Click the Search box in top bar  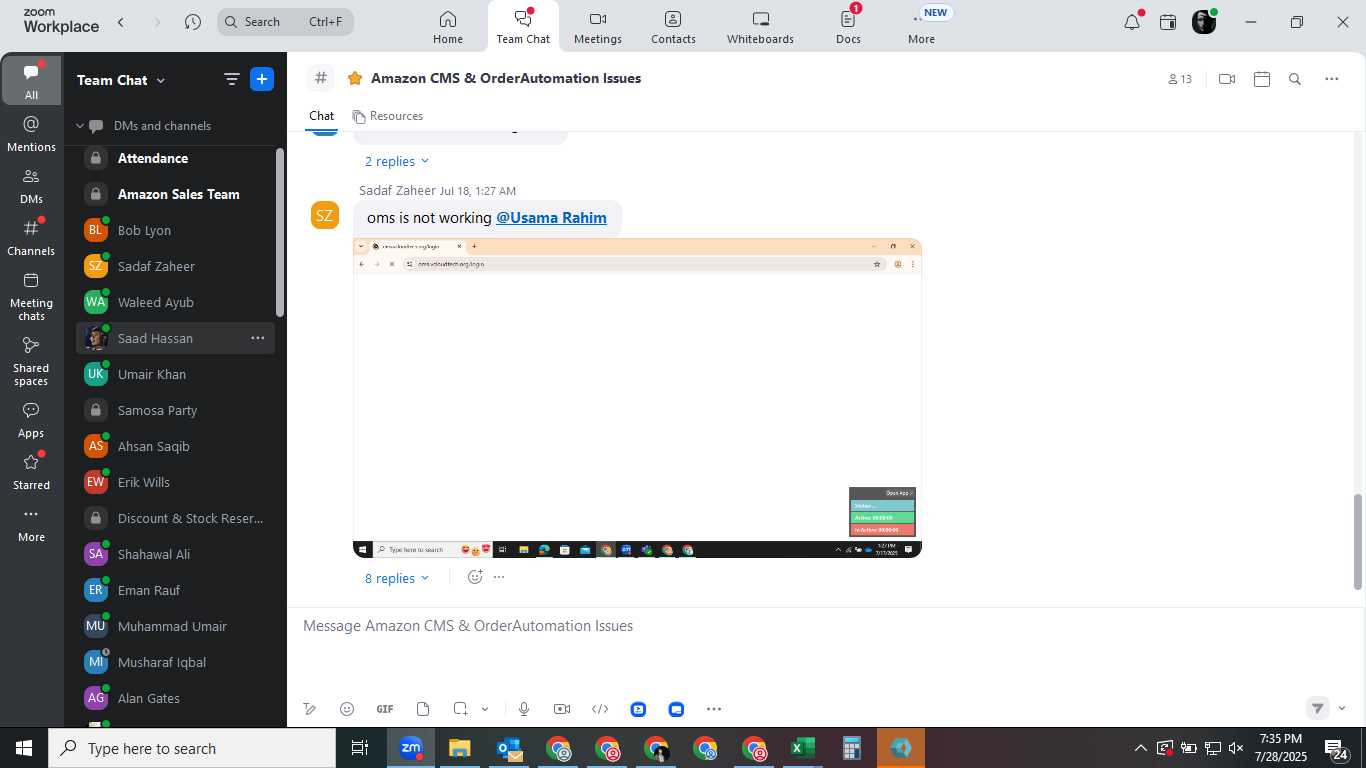[285, 22]
